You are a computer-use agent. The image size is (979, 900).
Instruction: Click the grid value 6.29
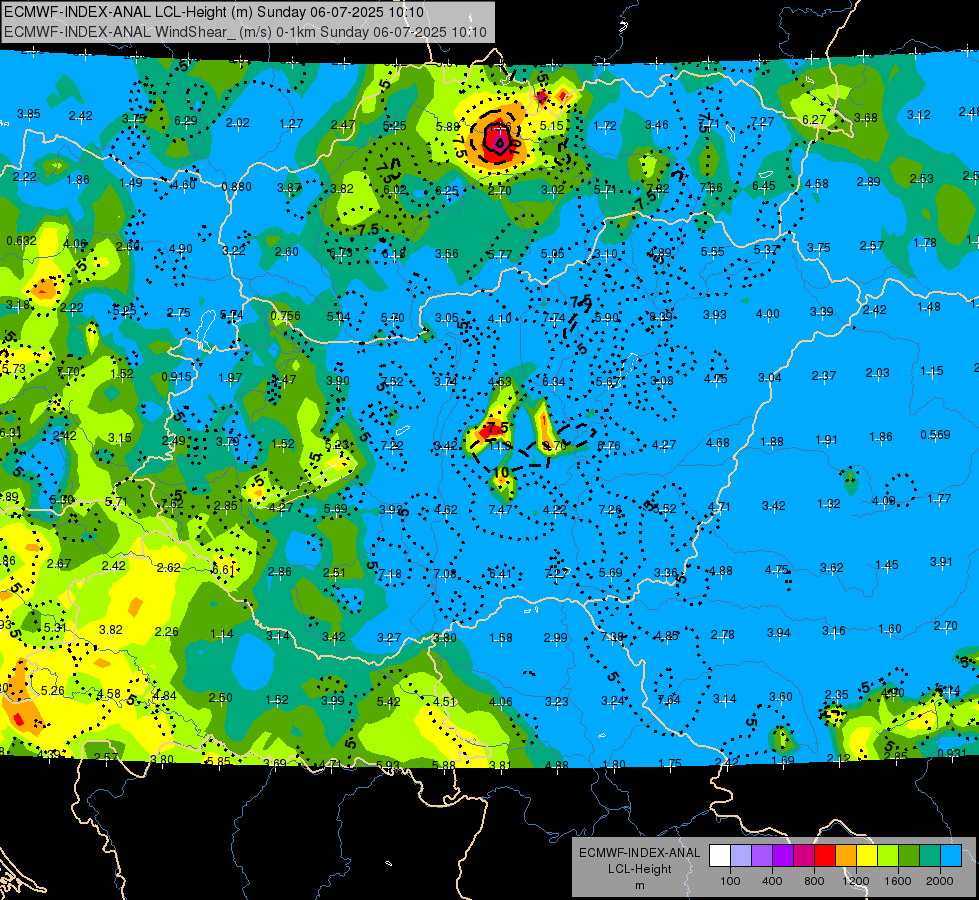[x=185, y=121]
